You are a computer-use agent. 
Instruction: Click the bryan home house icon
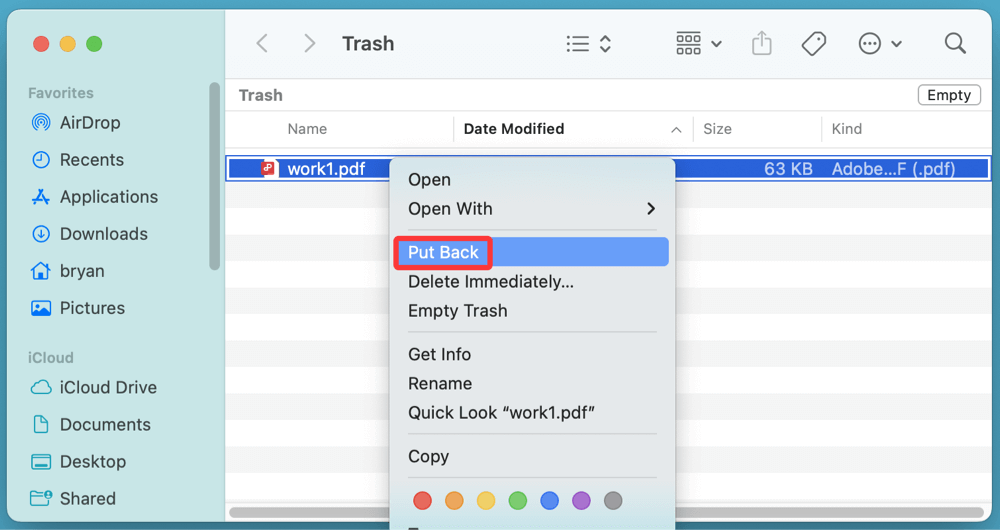41,270
